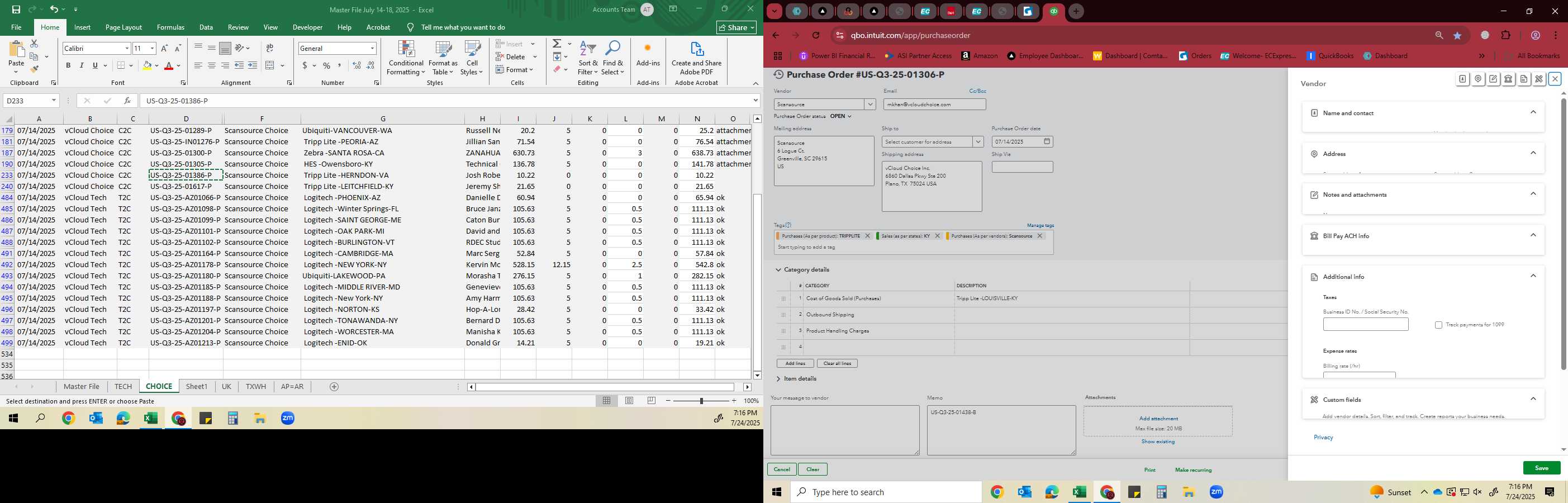
Task: Open the Data ribbon tab
Action: [x=206, y=27]
